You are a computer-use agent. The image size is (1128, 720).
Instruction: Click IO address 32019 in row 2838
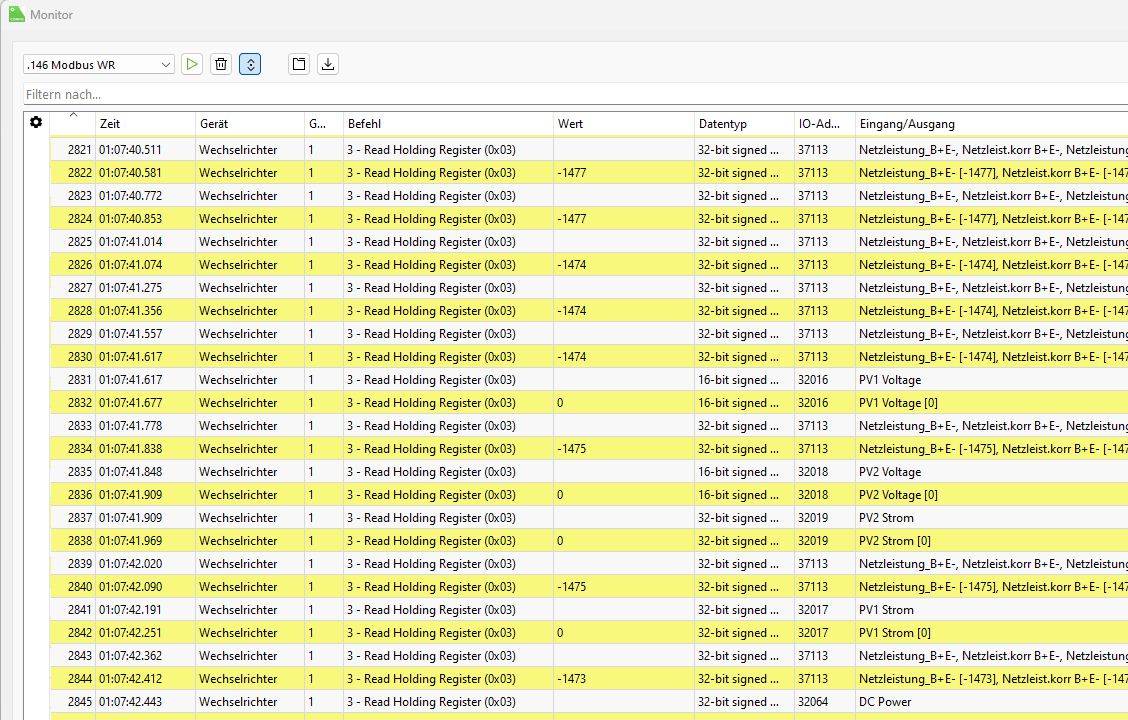coord(813,541)
